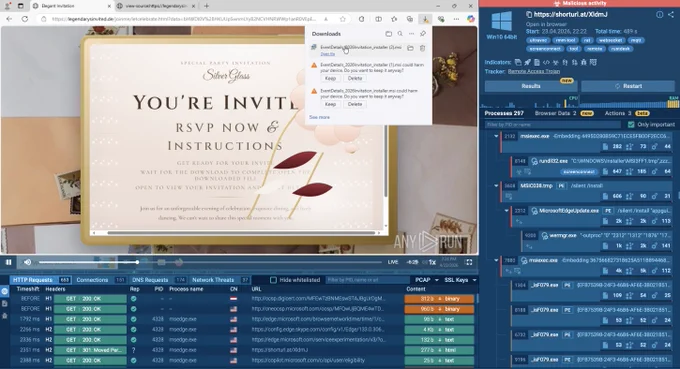The width and height of the screenshot is (680, 369).
Task: Select the Elegant Invitation browser tab
Action: coord(72,6)
